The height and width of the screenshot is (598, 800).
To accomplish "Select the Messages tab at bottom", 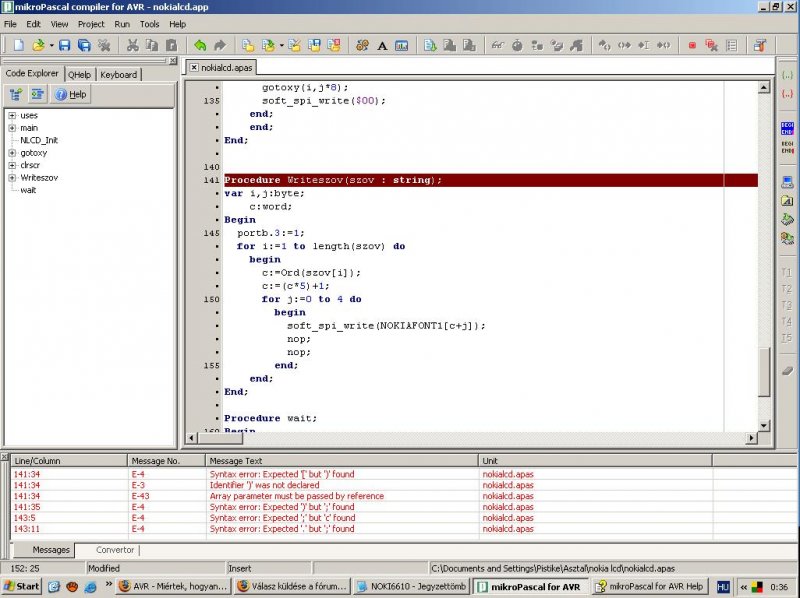I will tap(51, 550).
